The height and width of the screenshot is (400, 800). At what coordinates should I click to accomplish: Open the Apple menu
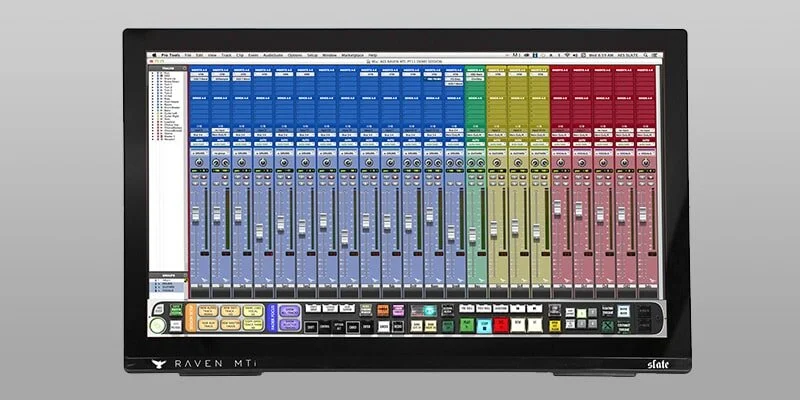154,55
